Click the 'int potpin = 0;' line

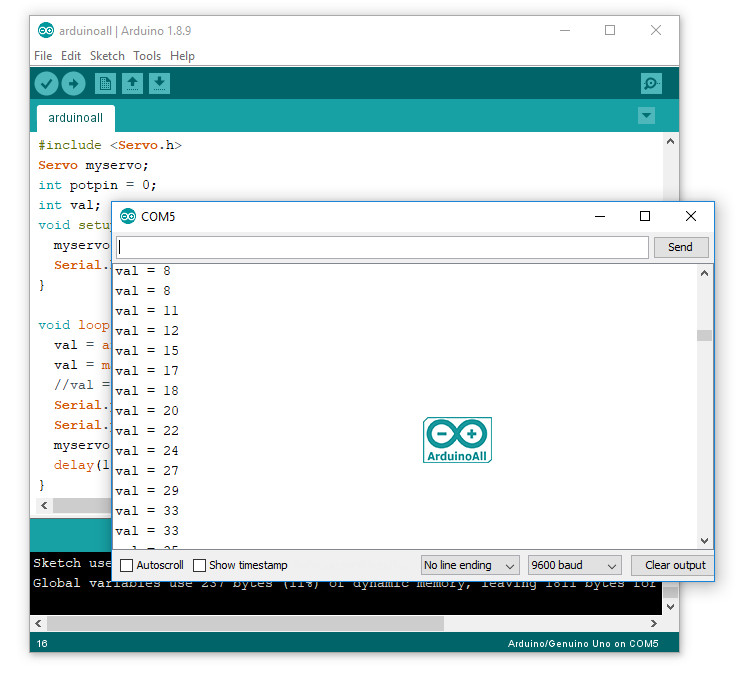click(97, 185)
